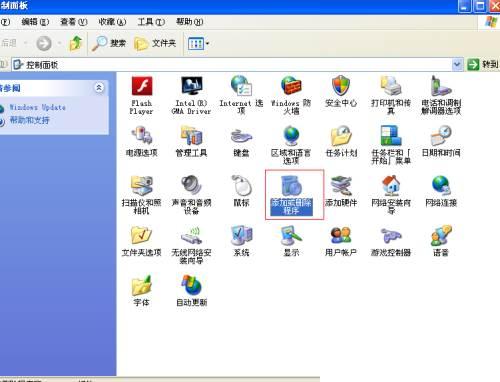
Task: Click the 转到 go button
Action: [484, 64]
